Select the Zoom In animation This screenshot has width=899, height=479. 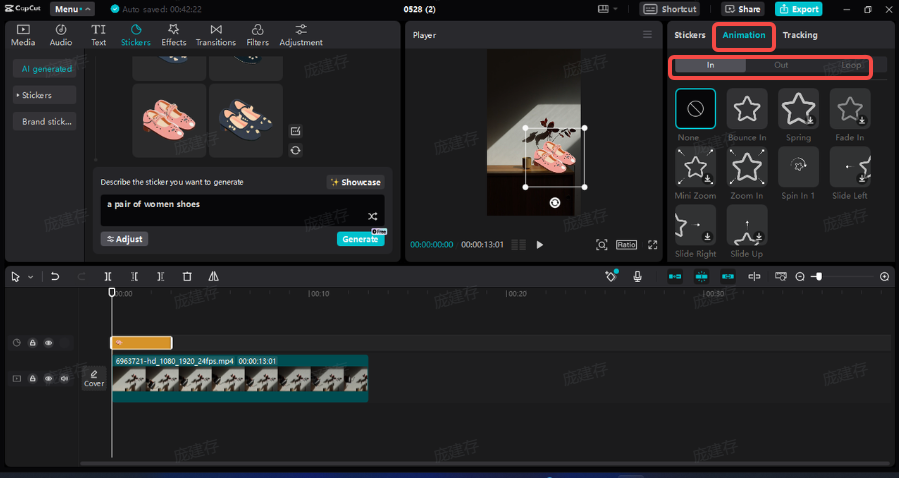[747, 173]
